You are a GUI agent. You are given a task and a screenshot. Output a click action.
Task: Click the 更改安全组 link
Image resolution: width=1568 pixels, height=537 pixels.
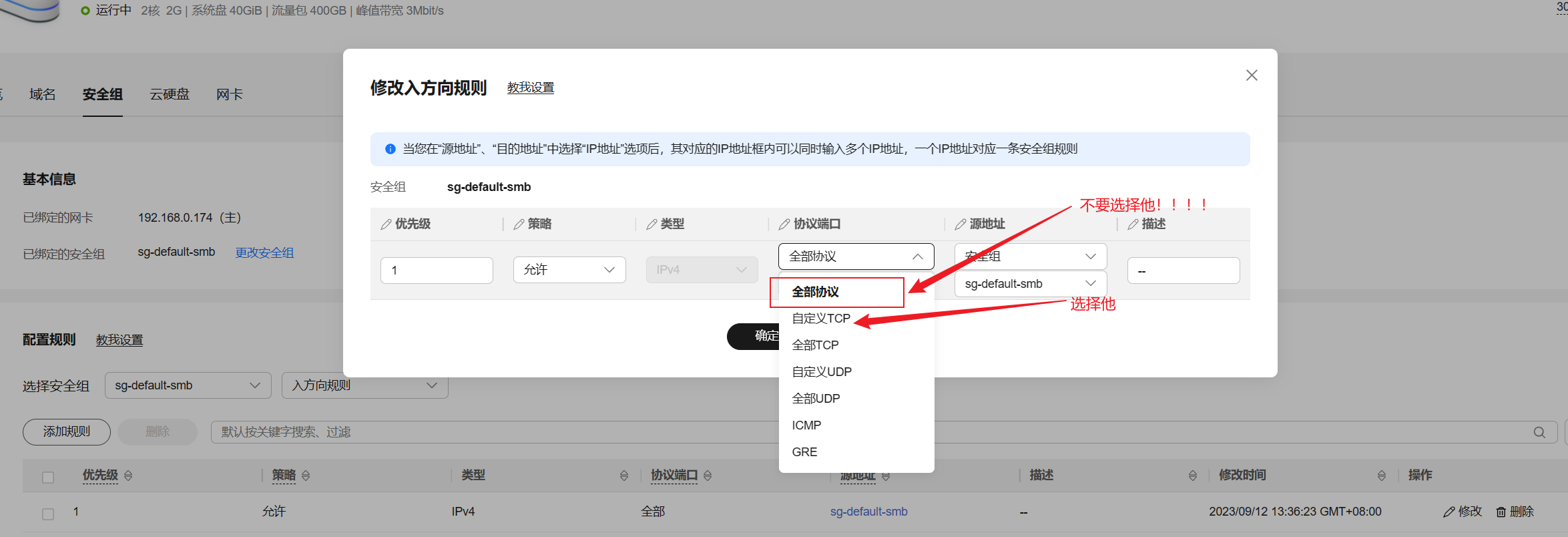[264, 253]
